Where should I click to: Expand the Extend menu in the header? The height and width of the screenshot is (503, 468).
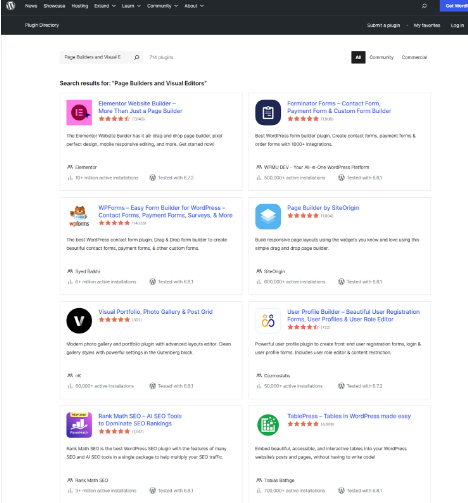click(105, 6)
